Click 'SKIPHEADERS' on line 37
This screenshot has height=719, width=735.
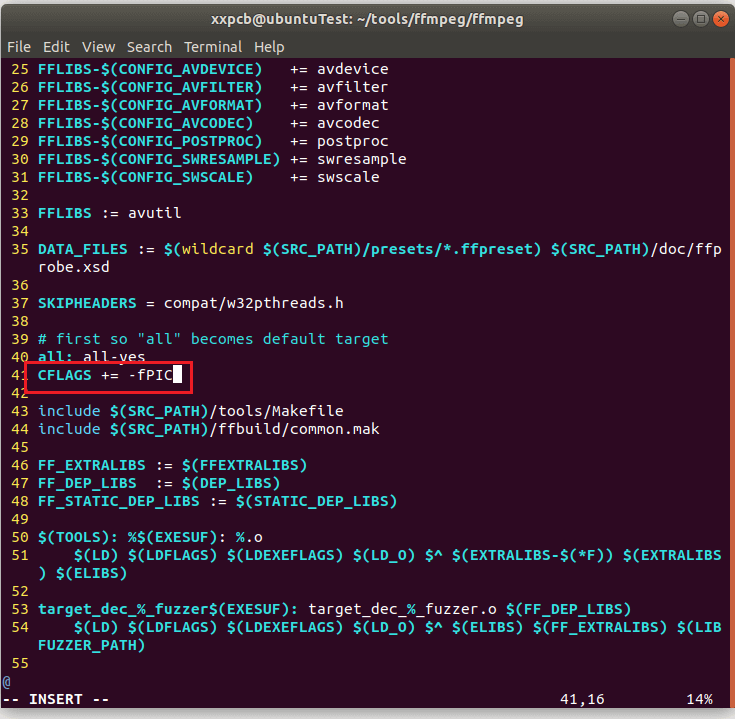(87, 303)
